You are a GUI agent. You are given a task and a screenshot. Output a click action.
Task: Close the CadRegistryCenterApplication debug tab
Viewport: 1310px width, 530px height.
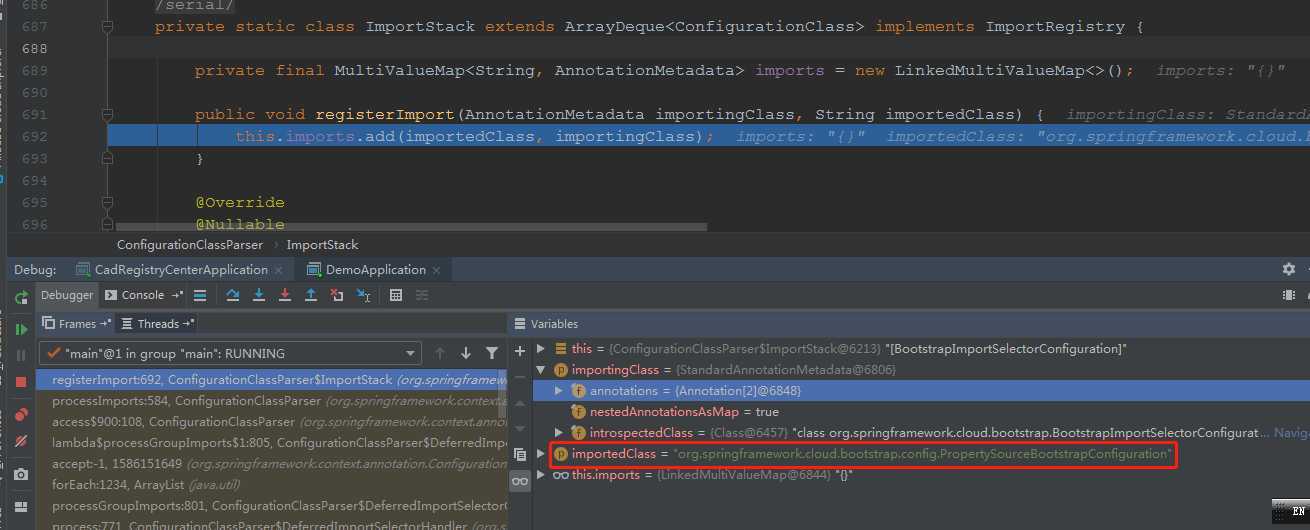tap(279, 270)
